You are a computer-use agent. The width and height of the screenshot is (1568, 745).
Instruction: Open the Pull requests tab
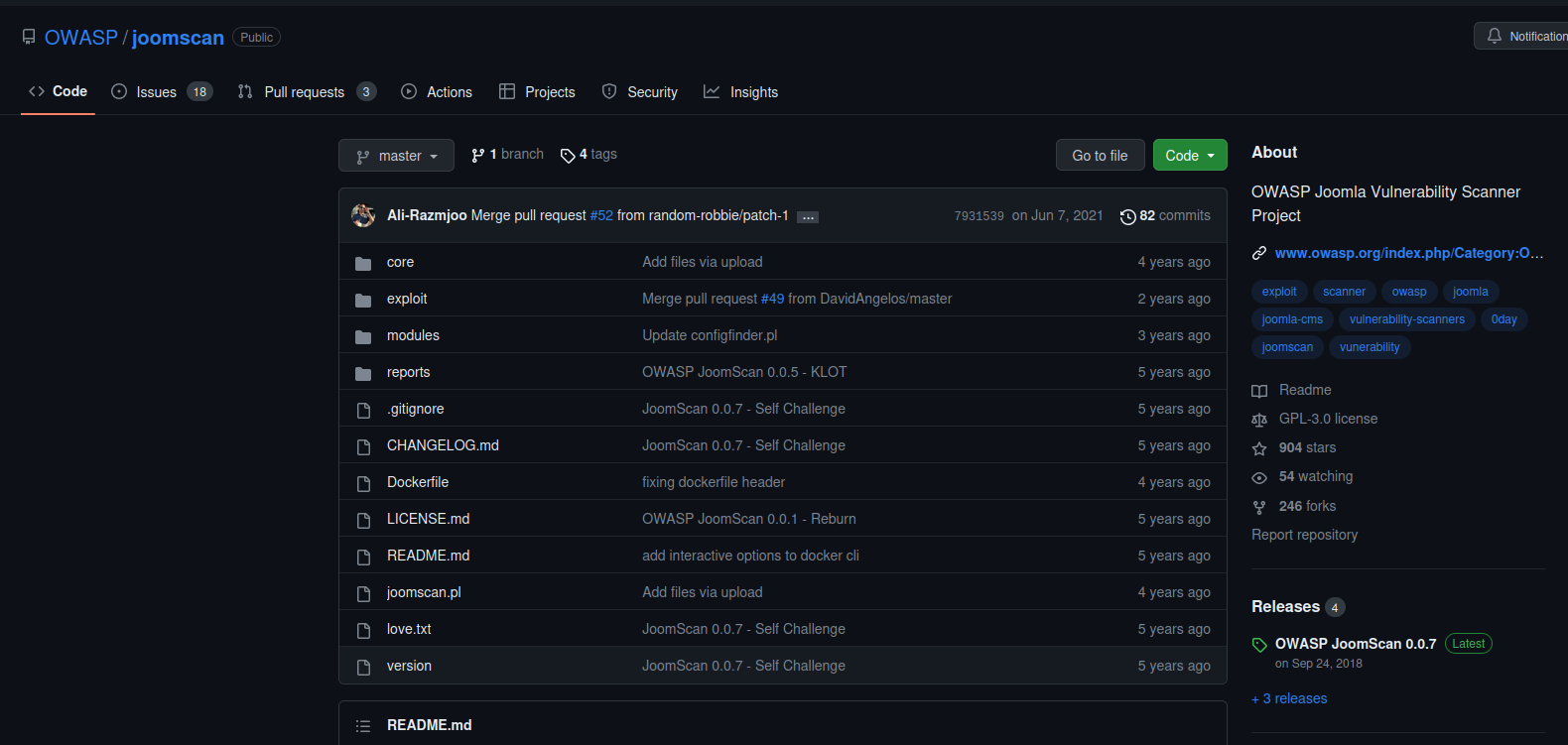(x=307, y=92)
